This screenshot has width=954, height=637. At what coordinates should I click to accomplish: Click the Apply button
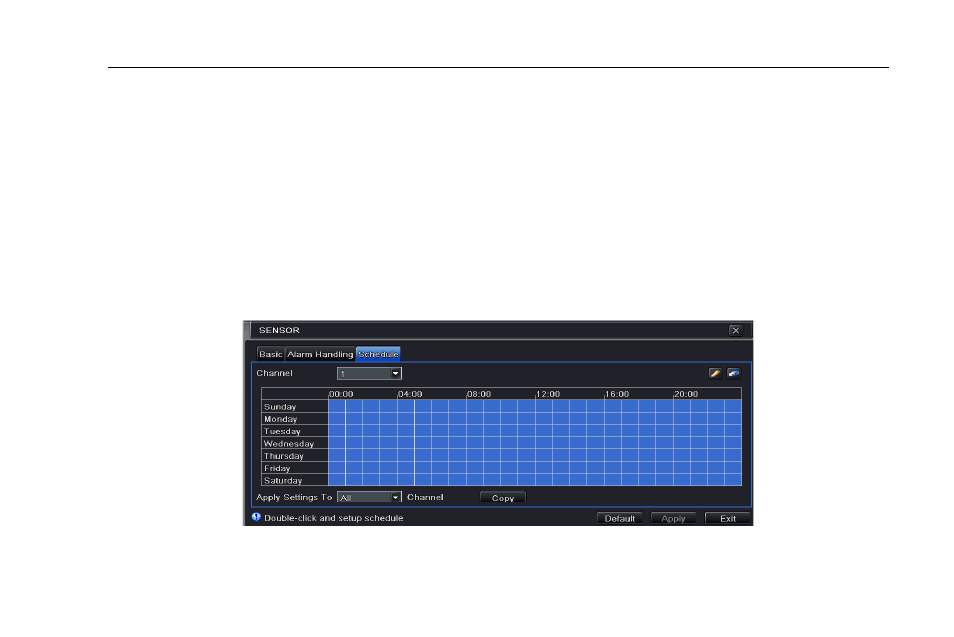pos(673,518)
